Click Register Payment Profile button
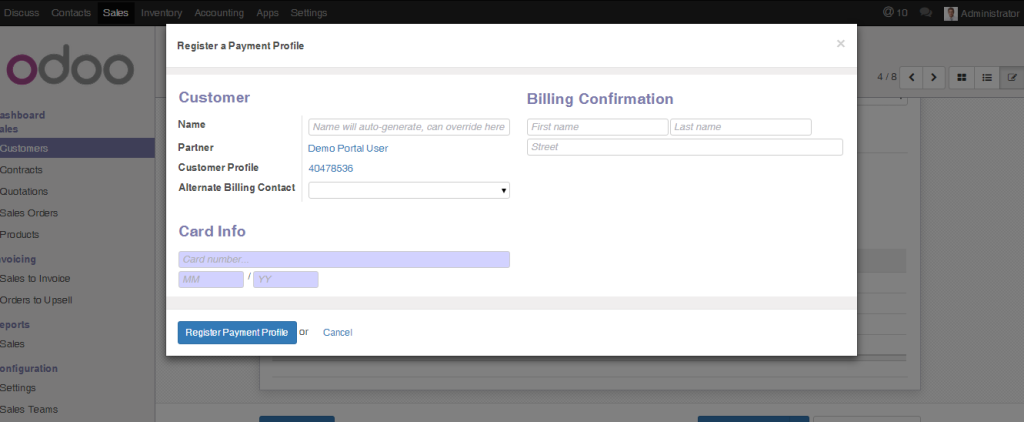 pos(237,333)
